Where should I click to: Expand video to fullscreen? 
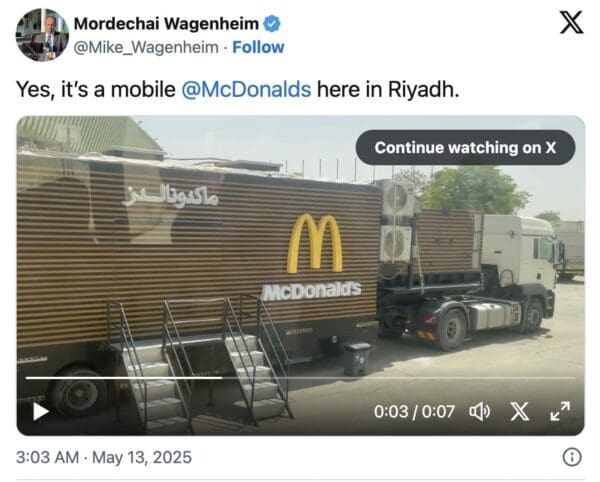[560, 412]
